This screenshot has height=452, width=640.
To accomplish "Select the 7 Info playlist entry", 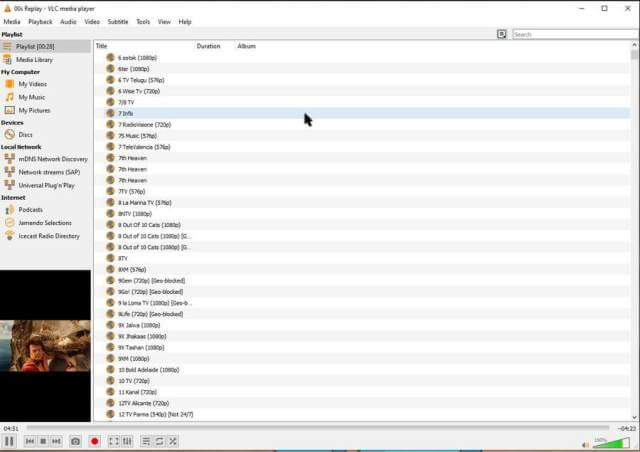I will point(362,113).
